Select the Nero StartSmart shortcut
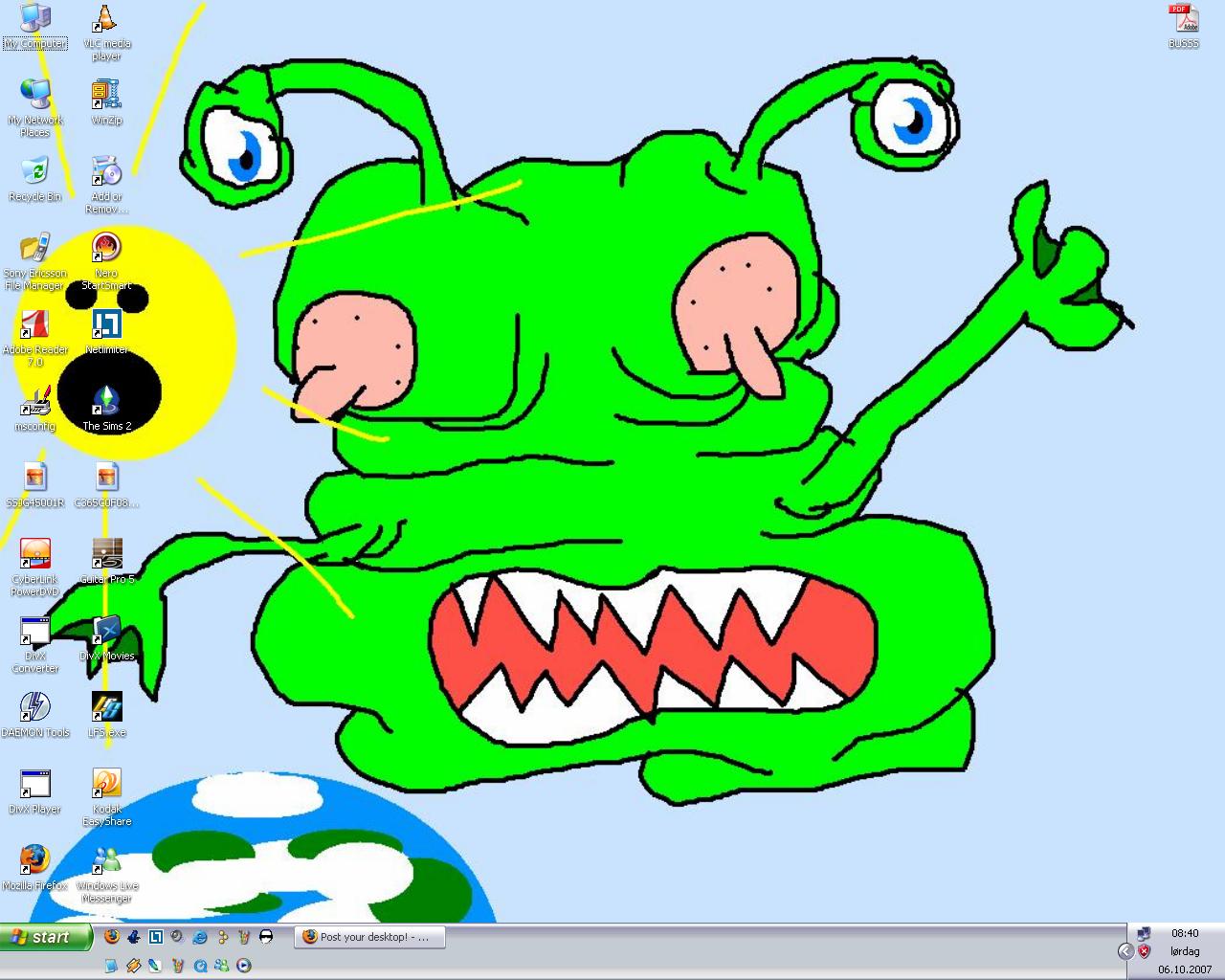 (106, 262)
